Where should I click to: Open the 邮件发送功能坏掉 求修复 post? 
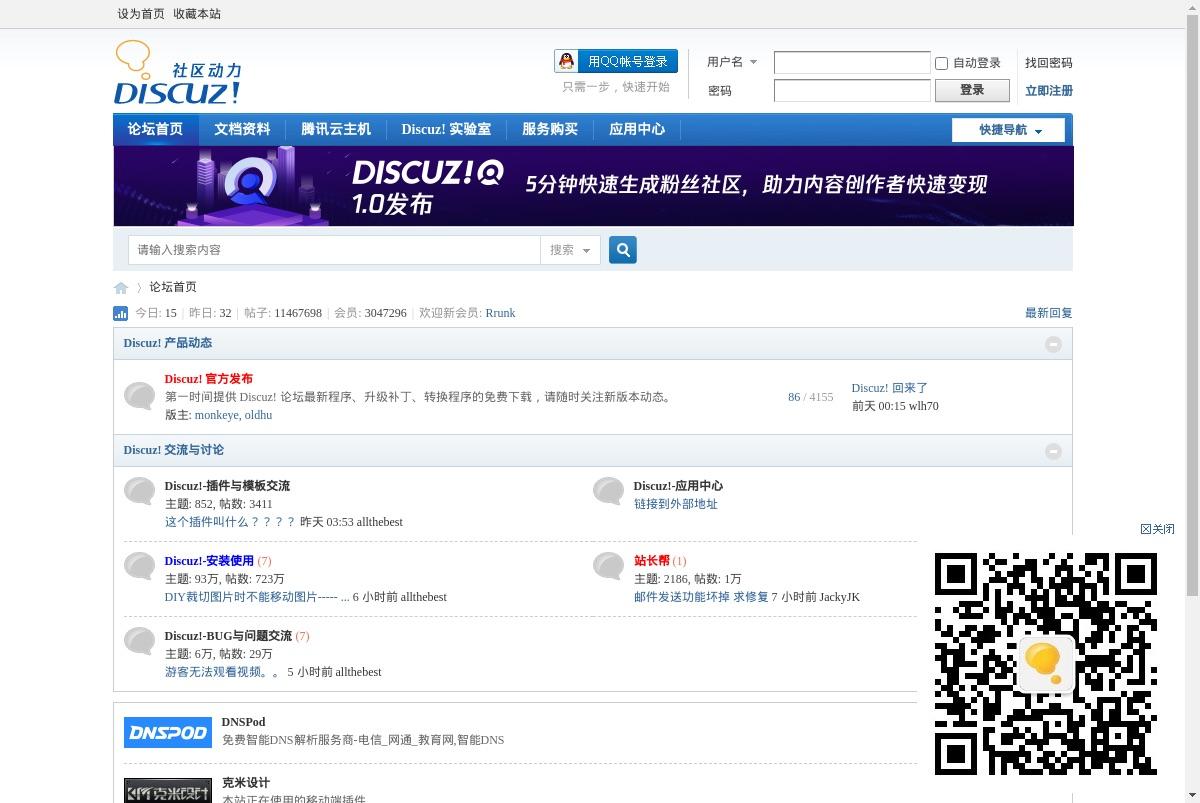(701, 597)
